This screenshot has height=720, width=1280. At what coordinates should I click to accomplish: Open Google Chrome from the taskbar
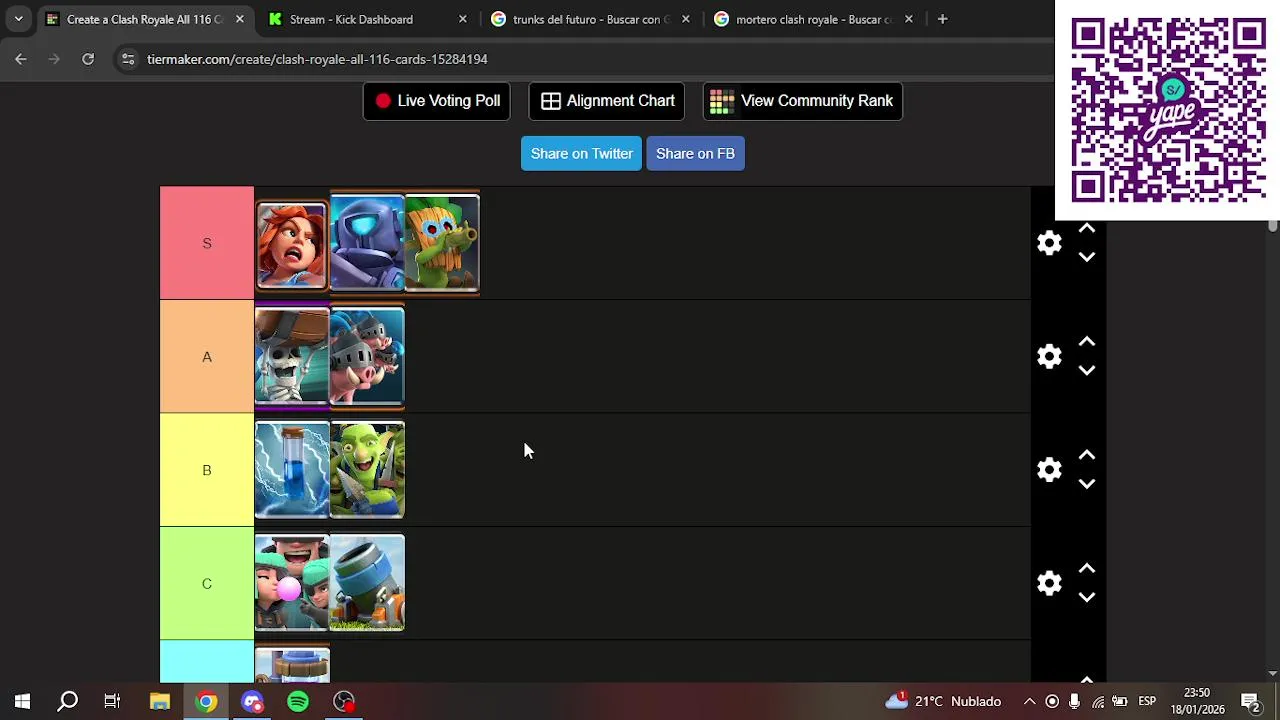point(206,701)
